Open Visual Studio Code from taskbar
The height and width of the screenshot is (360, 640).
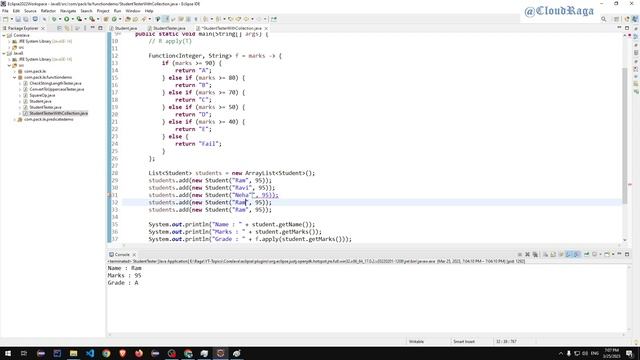pyautogui.click(x=90, y=353)
